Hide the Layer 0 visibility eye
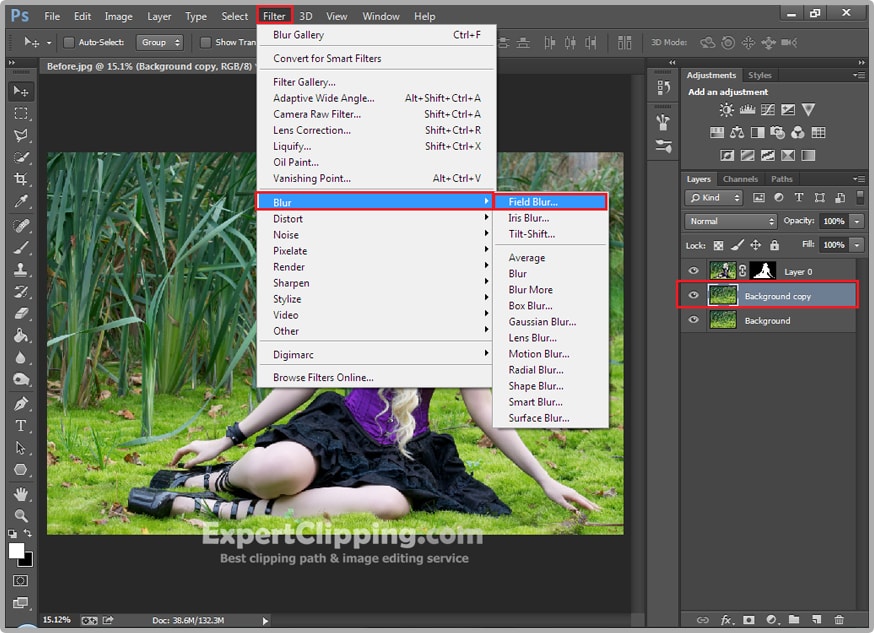 coord(693,271)
